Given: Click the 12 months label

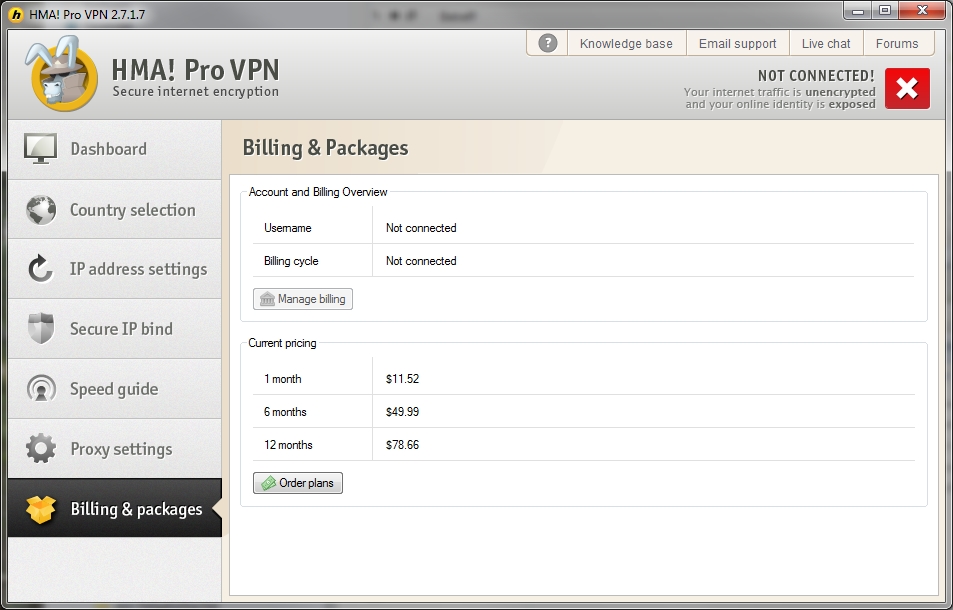Looking at the screenshot, I should [x=288, y=445].
